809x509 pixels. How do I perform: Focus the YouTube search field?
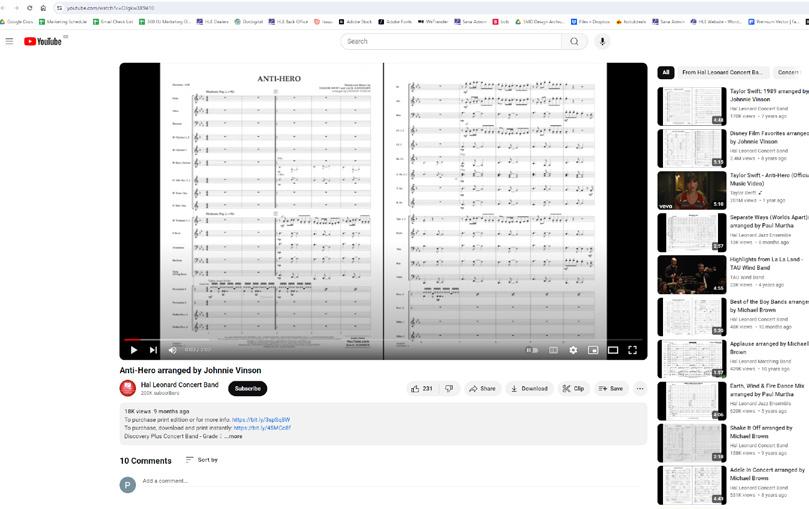click(x=450, y=41)
